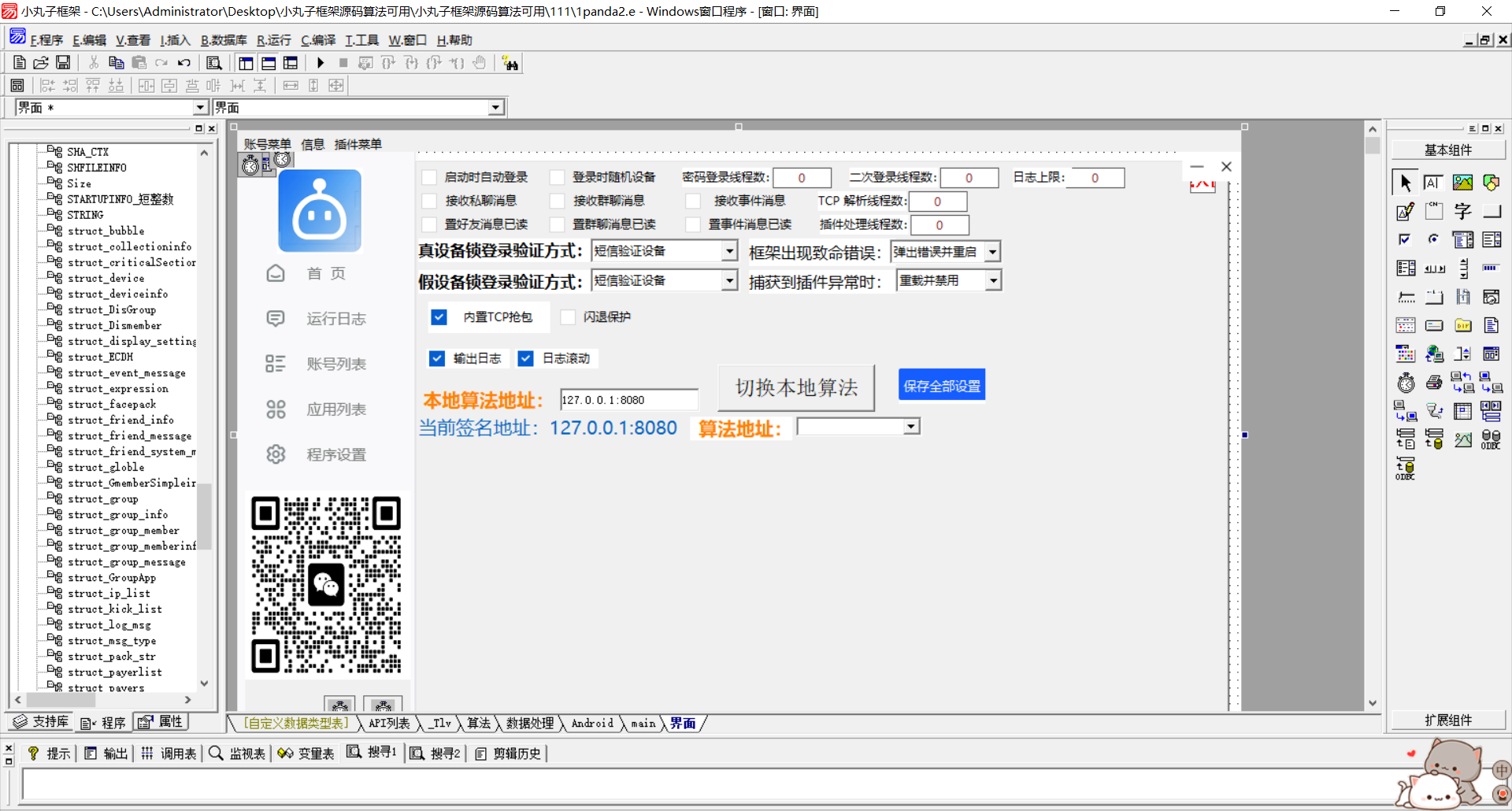
Task: Click the undo arrow toolbar icon
Action: (x=184, y=63)
